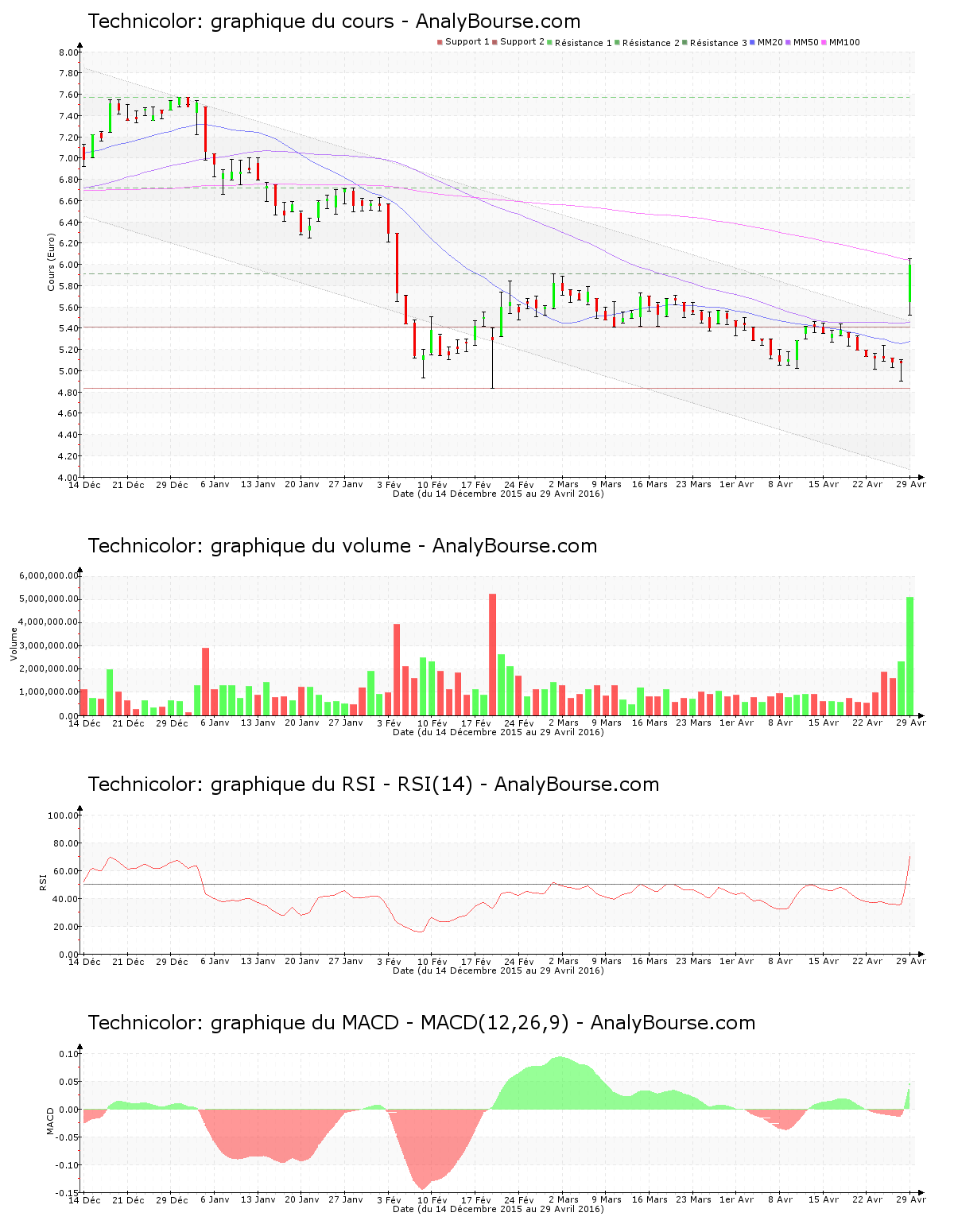Screen dimensions: 954x1232
Task: Click the MM50 moving average legend entry
Action: pos(801,42)
